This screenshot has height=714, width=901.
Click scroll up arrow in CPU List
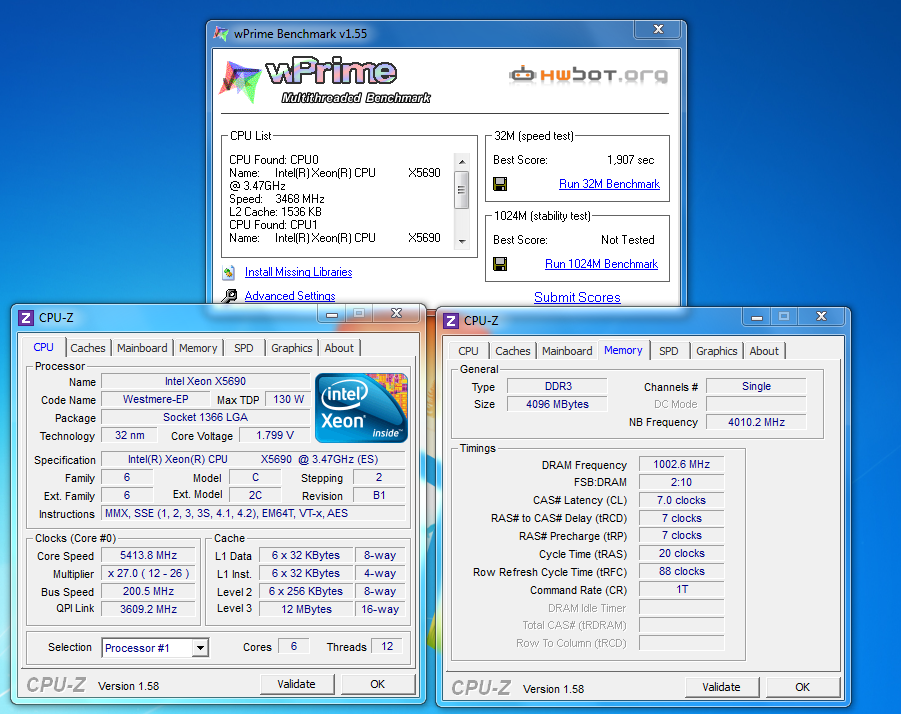click(x=461, y=162)
